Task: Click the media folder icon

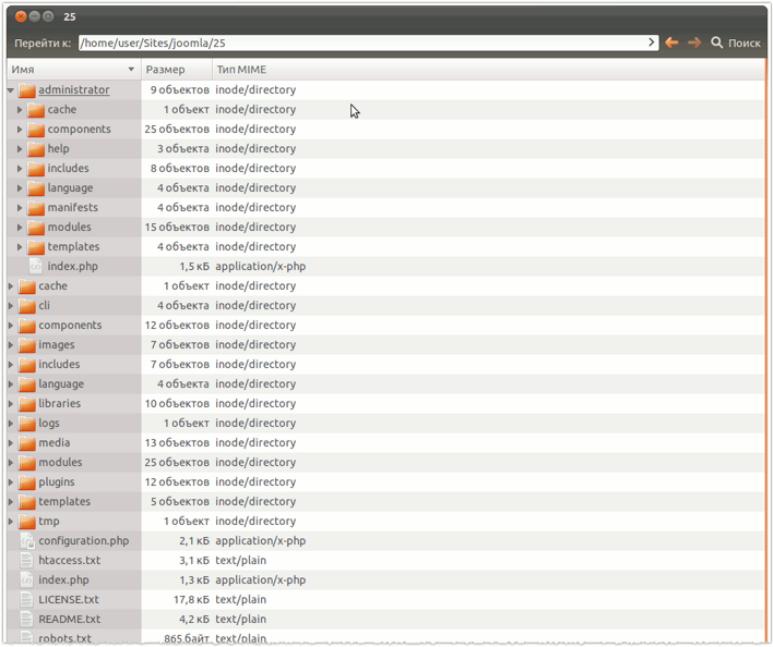Action: (x=27, y=443)
